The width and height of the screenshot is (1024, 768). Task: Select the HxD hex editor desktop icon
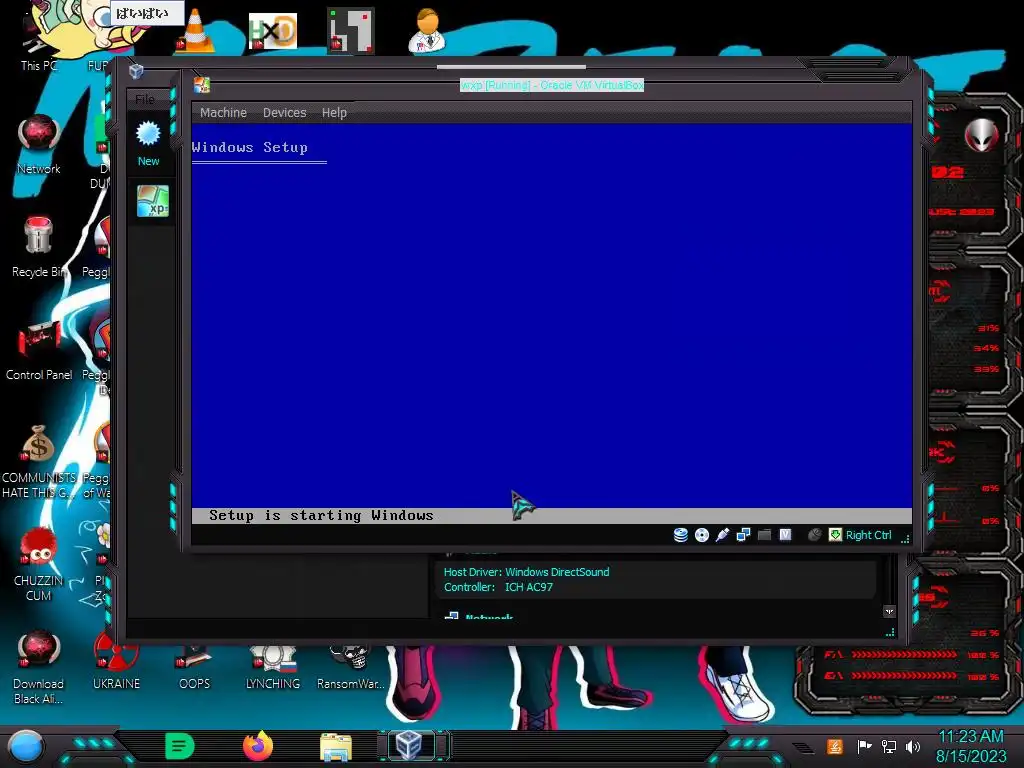273,31
